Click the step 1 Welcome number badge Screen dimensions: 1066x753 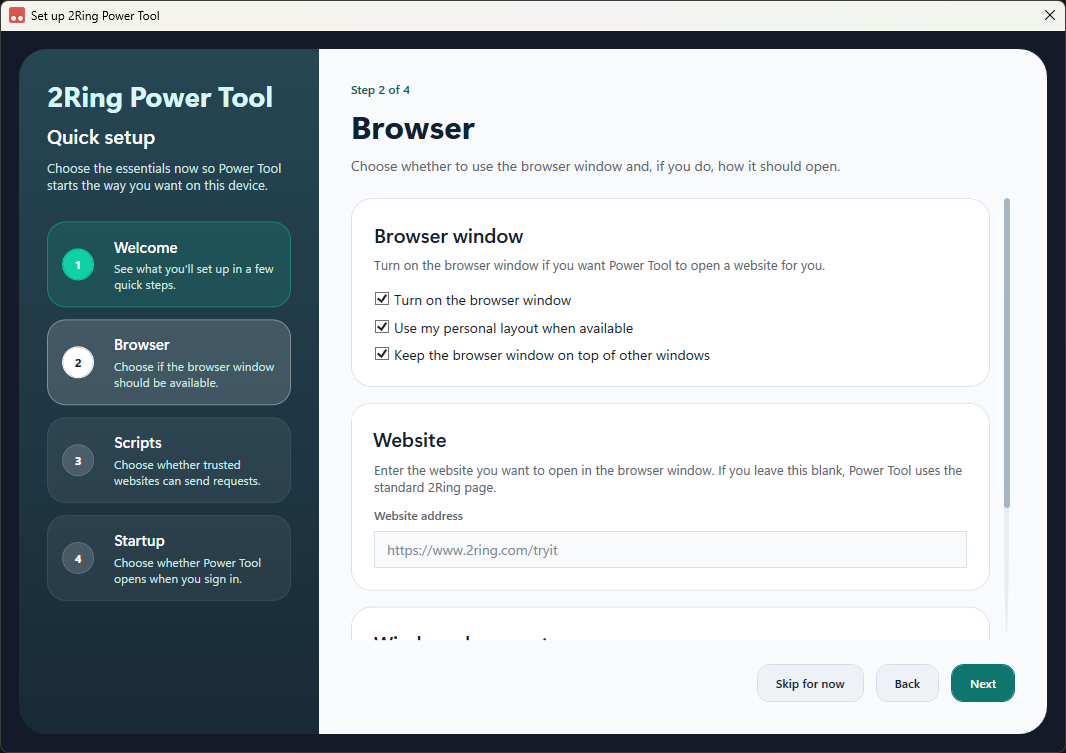pyautogui.click(x=78, y=265)
